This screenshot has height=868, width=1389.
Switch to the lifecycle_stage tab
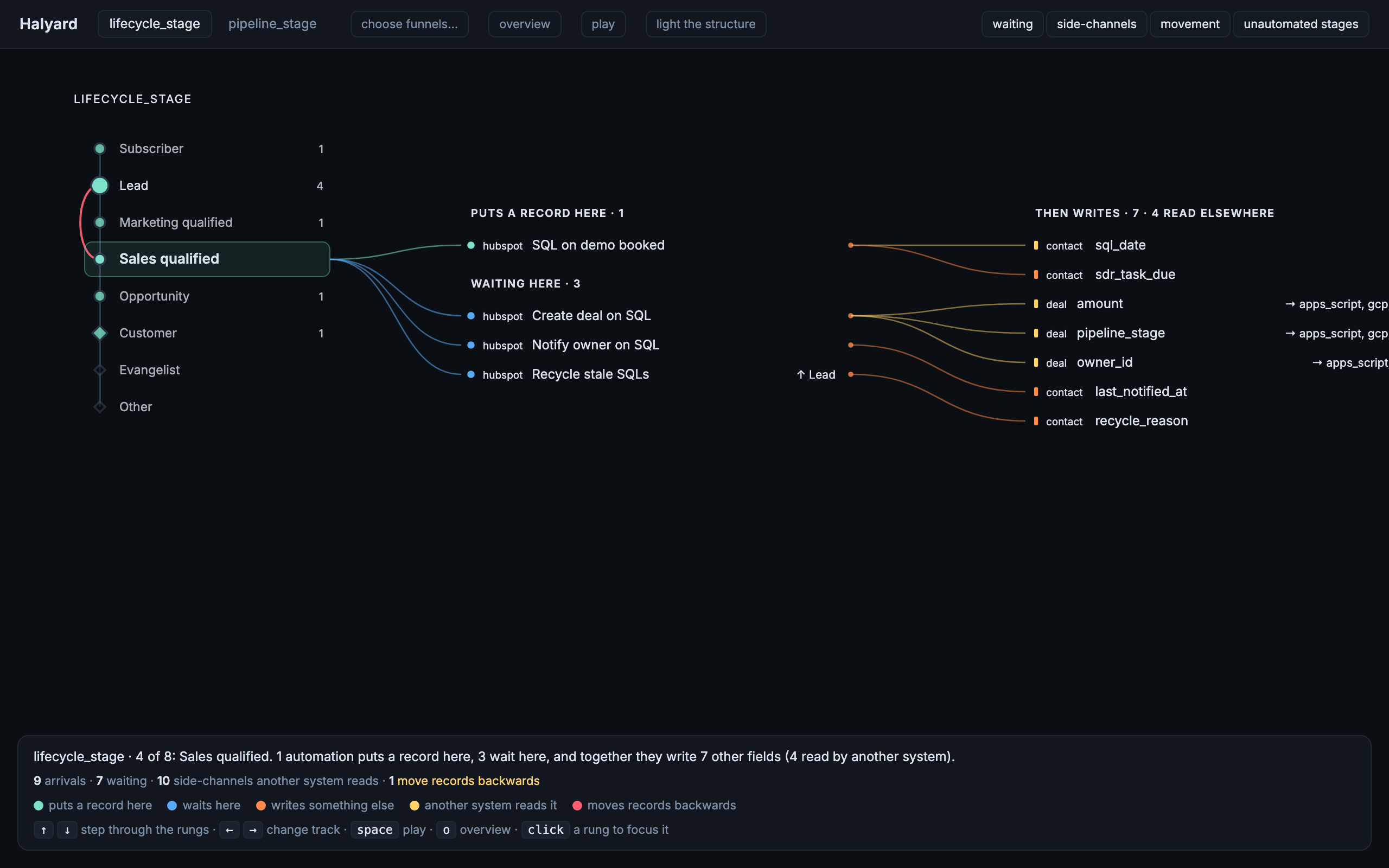(x=155, y=24)
